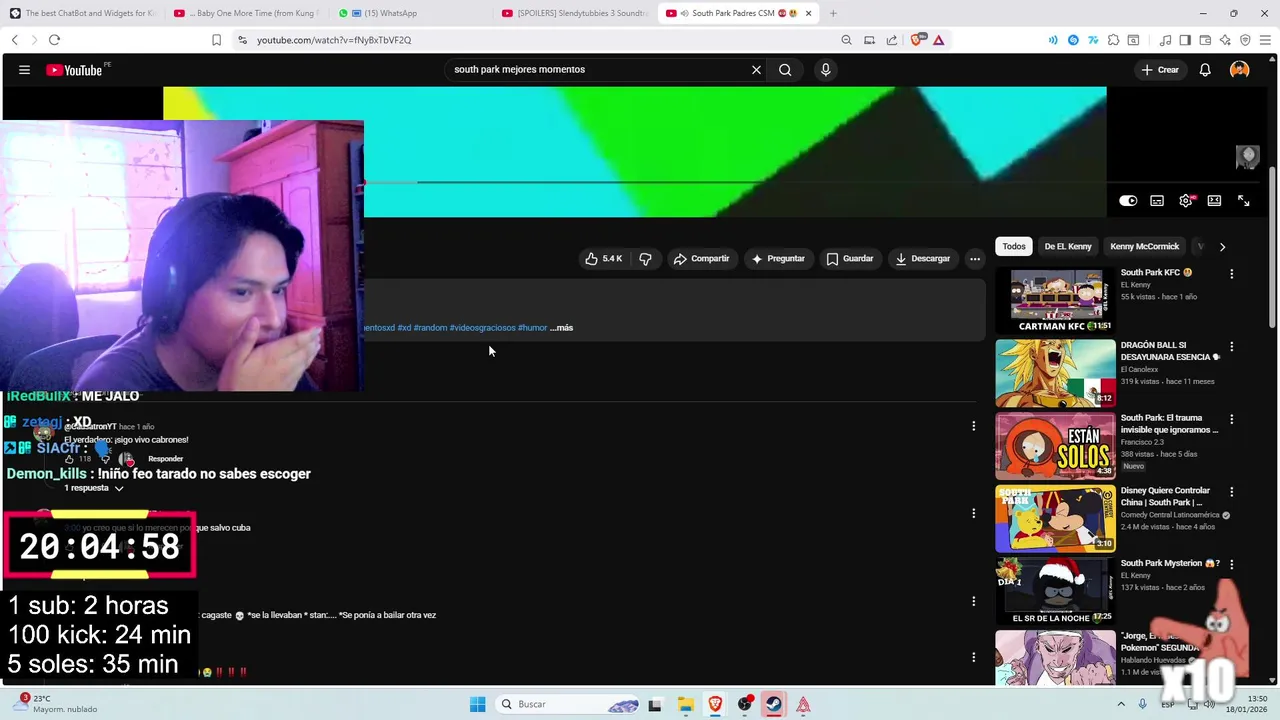Open the Brave VPN shield icon
This screenshot has height=720, width=1280.
[x=1245, y=40]
